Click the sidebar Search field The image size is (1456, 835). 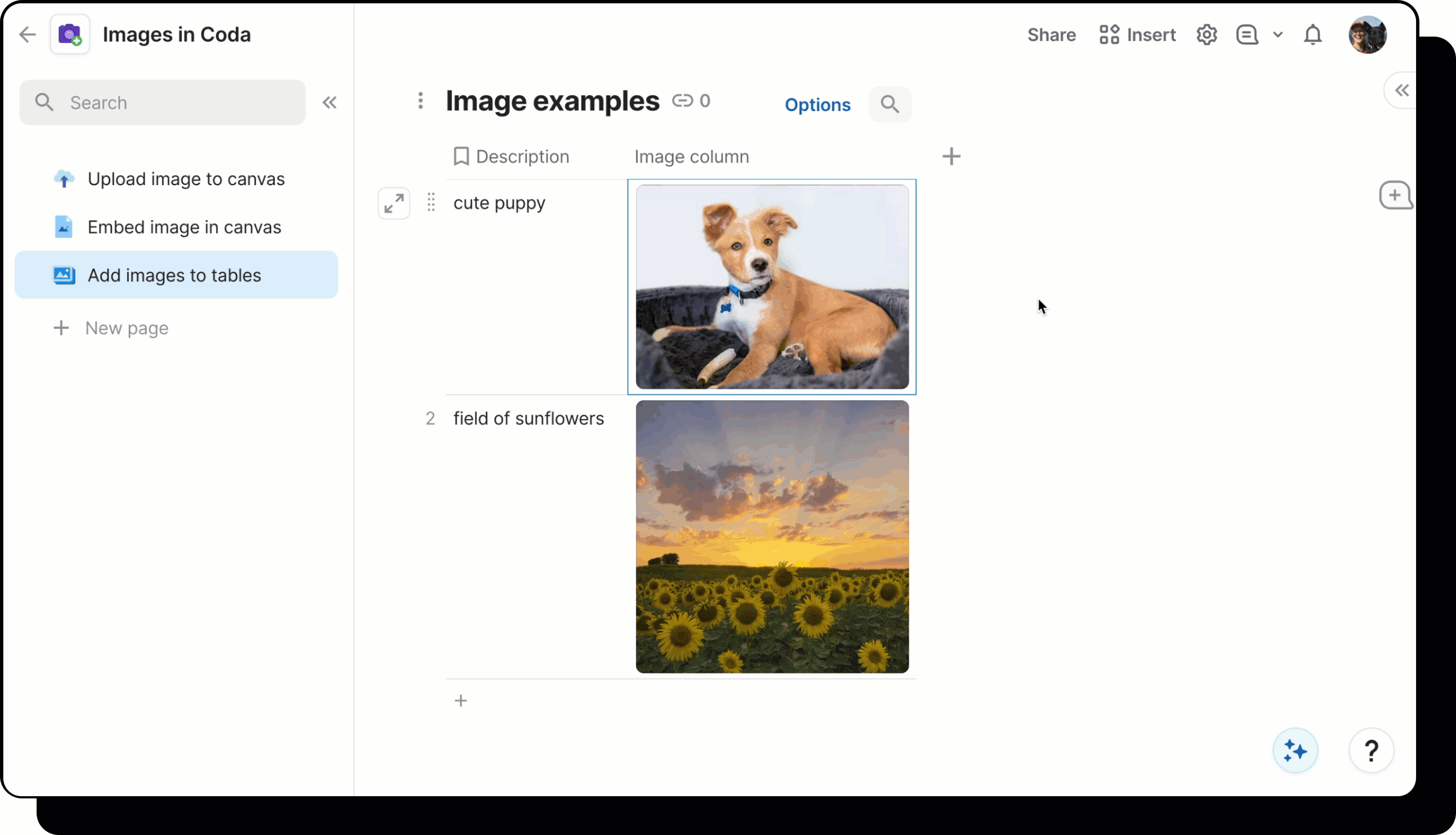(162, 102)
